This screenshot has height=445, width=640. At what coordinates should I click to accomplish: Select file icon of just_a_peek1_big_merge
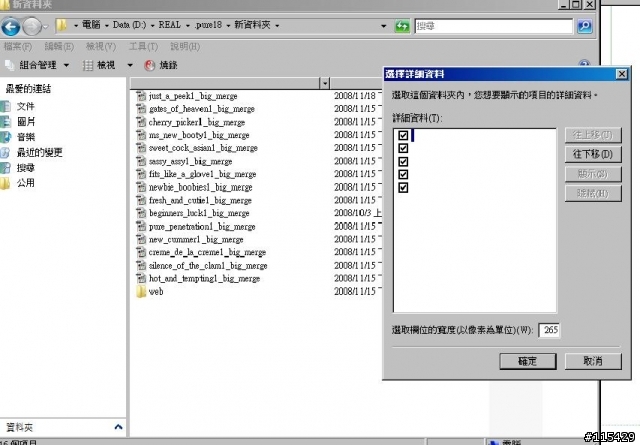point(141,96)
